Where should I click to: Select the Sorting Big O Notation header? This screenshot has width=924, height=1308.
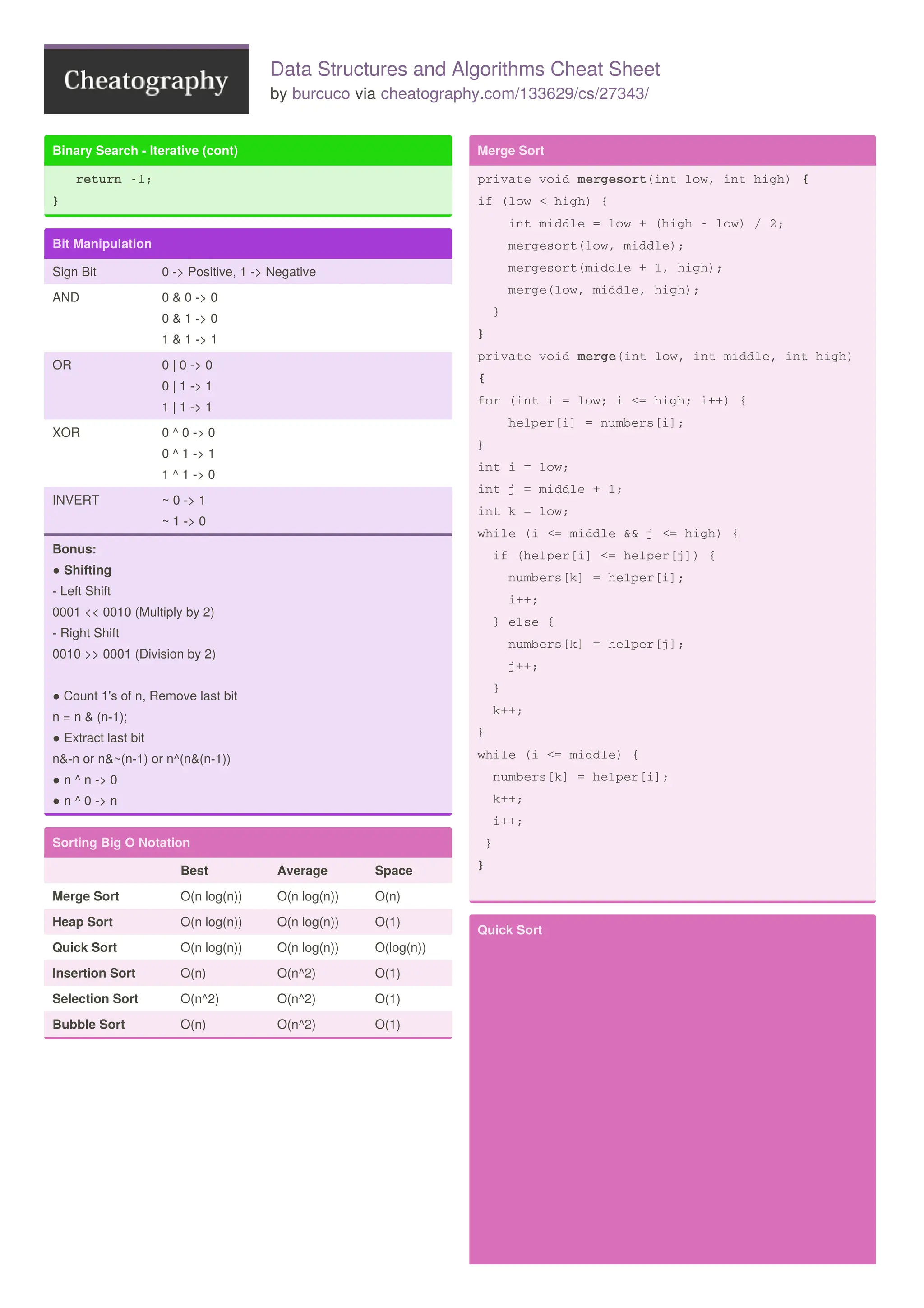[x=248, y=843]
